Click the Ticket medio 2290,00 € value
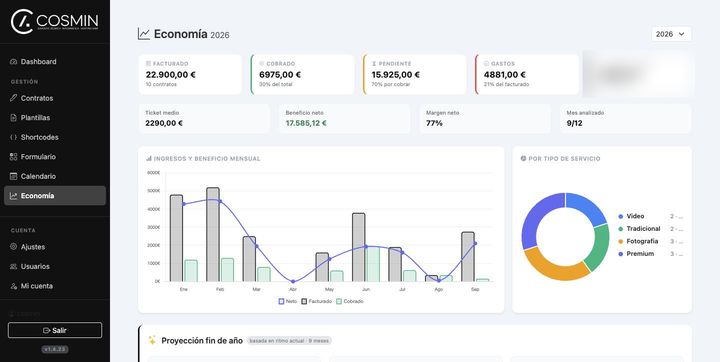This screenshot has height=362, width=720. [164, 123]
